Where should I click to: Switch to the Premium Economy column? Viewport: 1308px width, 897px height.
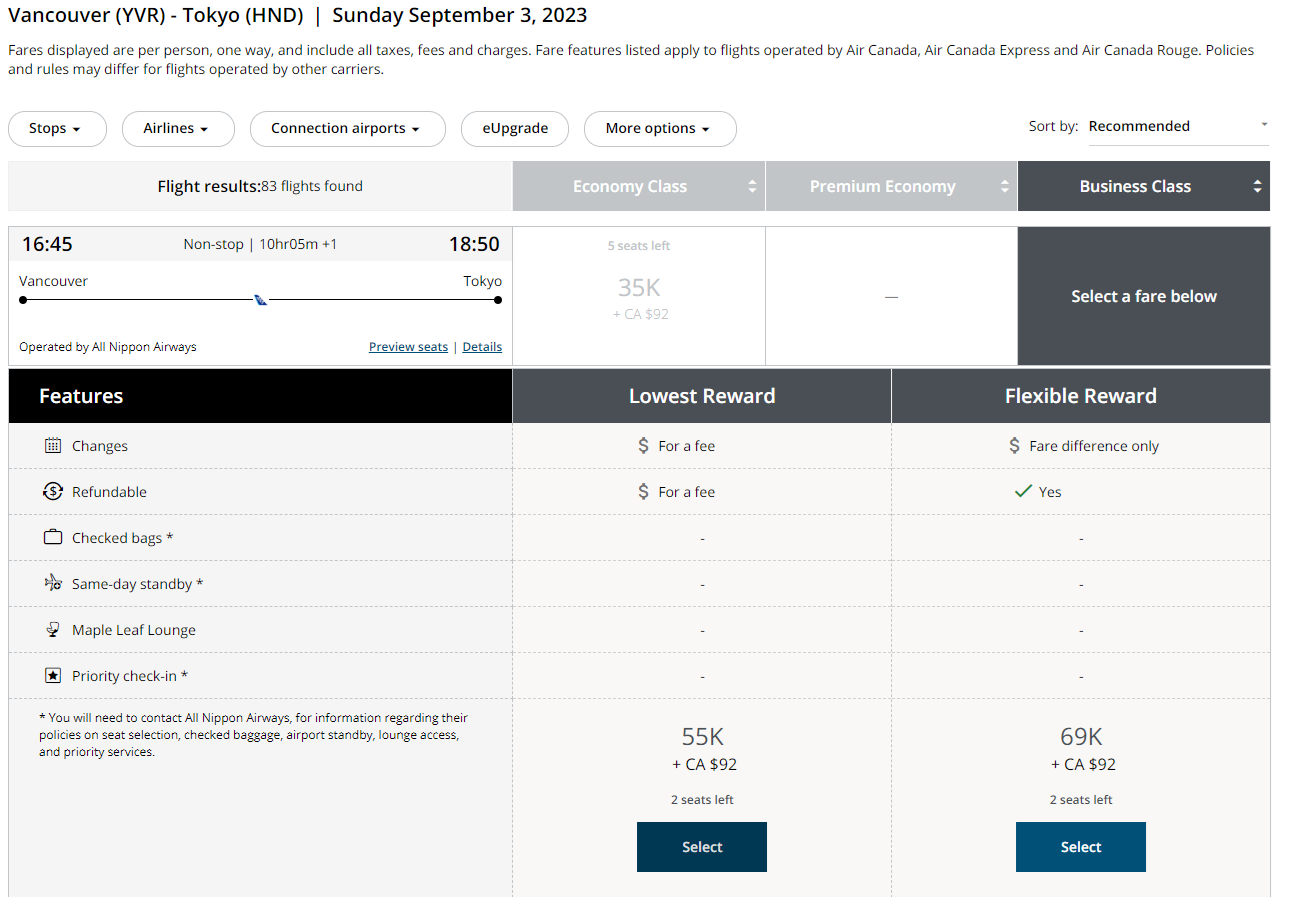[883, 186]
